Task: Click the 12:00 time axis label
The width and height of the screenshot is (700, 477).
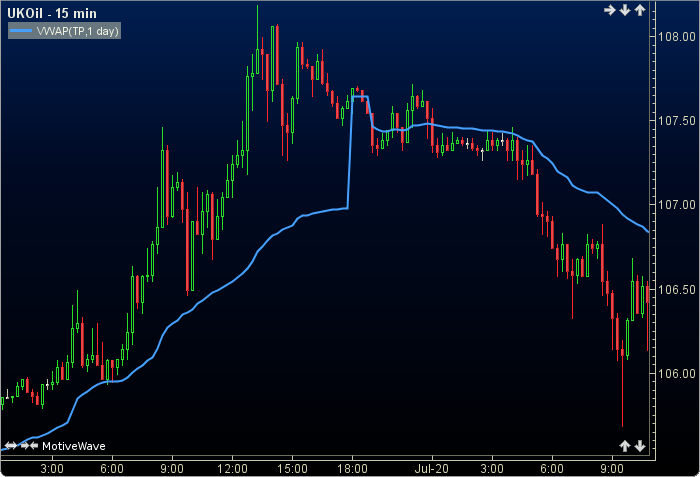Action: pyautogui.click(x=232, y=469)
